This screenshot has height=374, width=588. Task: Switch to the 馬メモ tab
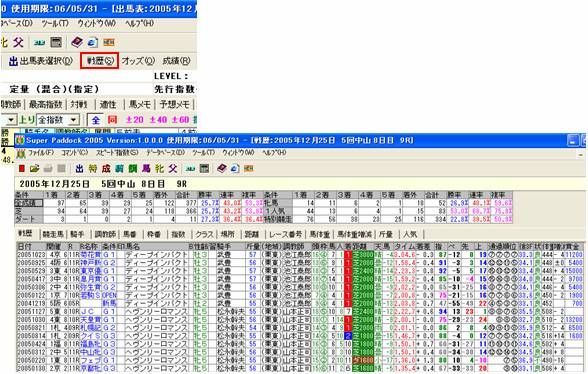(x=139, y=104)
